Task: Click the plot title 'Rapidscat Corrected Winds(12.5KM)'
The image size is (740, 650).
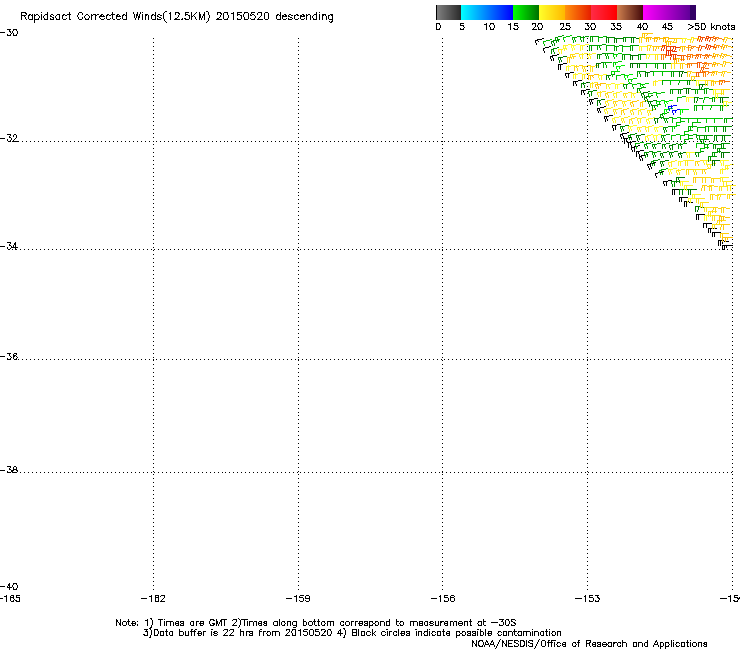Action: 115,17
